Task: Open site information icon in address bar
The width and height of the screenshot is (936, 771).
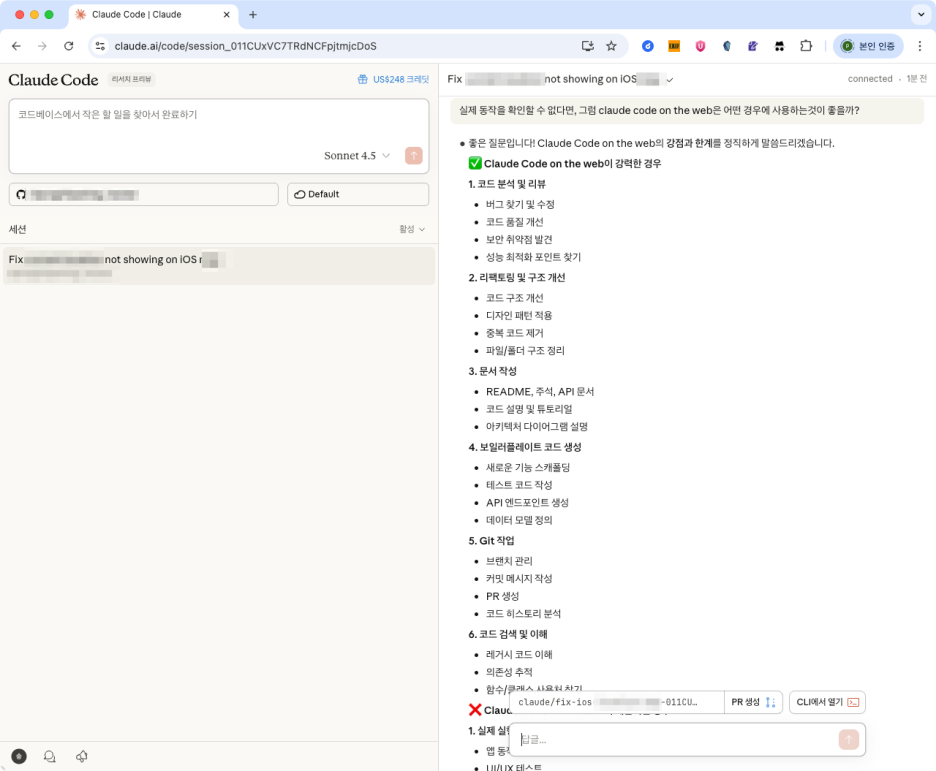Action: [100, 46]
